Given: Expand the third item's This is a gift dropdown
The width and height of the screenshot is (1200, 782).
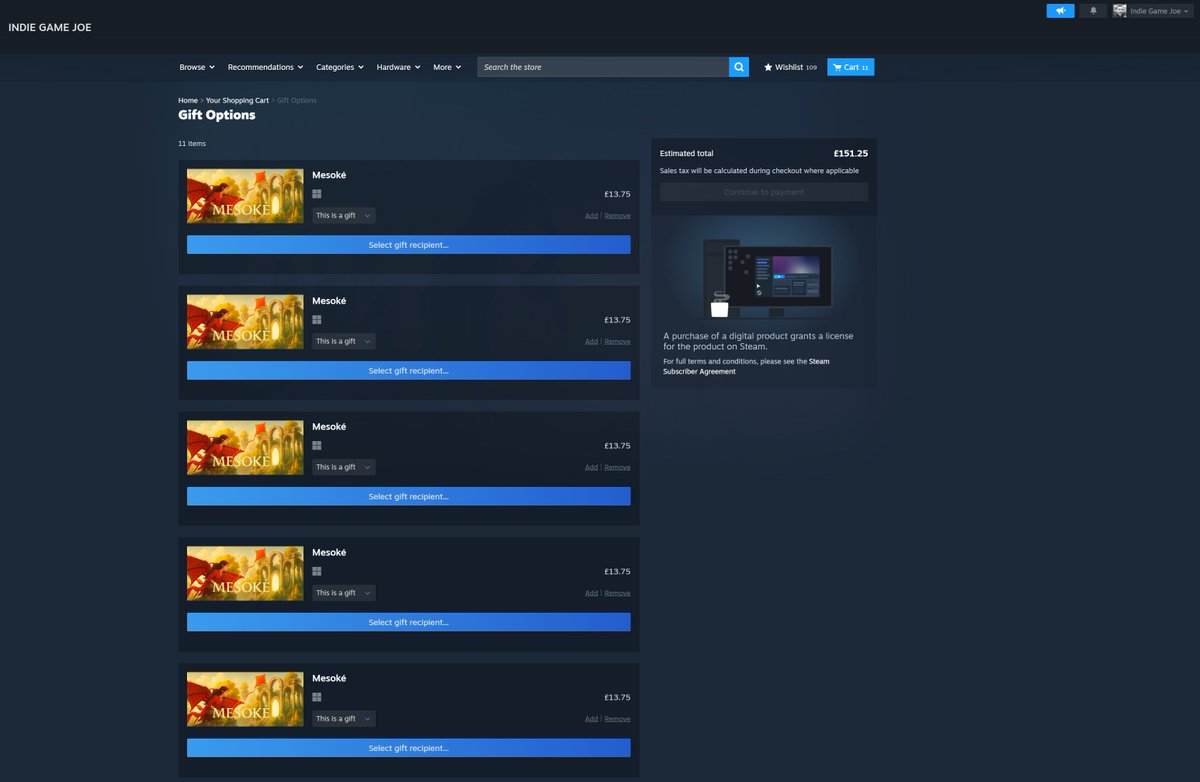Looking at the screenshot, I should coord(344,467).
